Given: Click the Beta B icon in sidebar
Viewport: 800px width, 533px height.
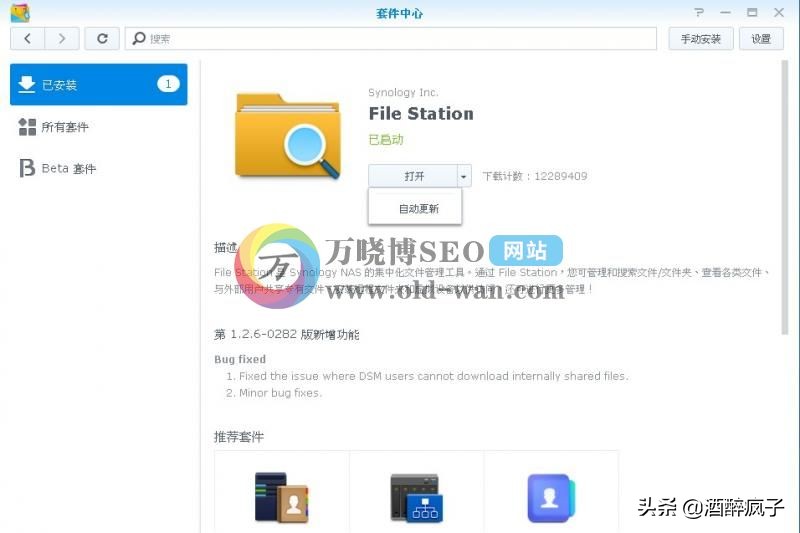Looking at the screenshot, I should [x=27, y=168].
